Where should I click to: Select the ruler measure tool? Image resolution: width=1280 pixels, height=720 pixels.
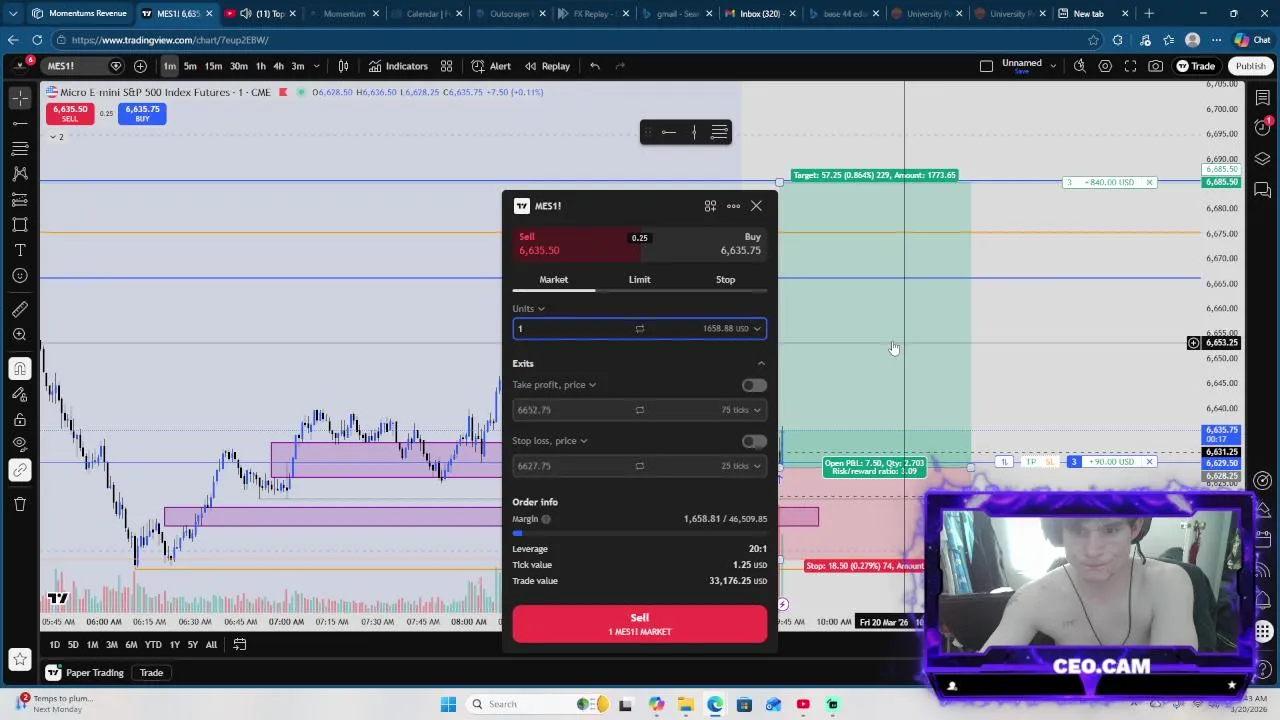pos(20,309)
